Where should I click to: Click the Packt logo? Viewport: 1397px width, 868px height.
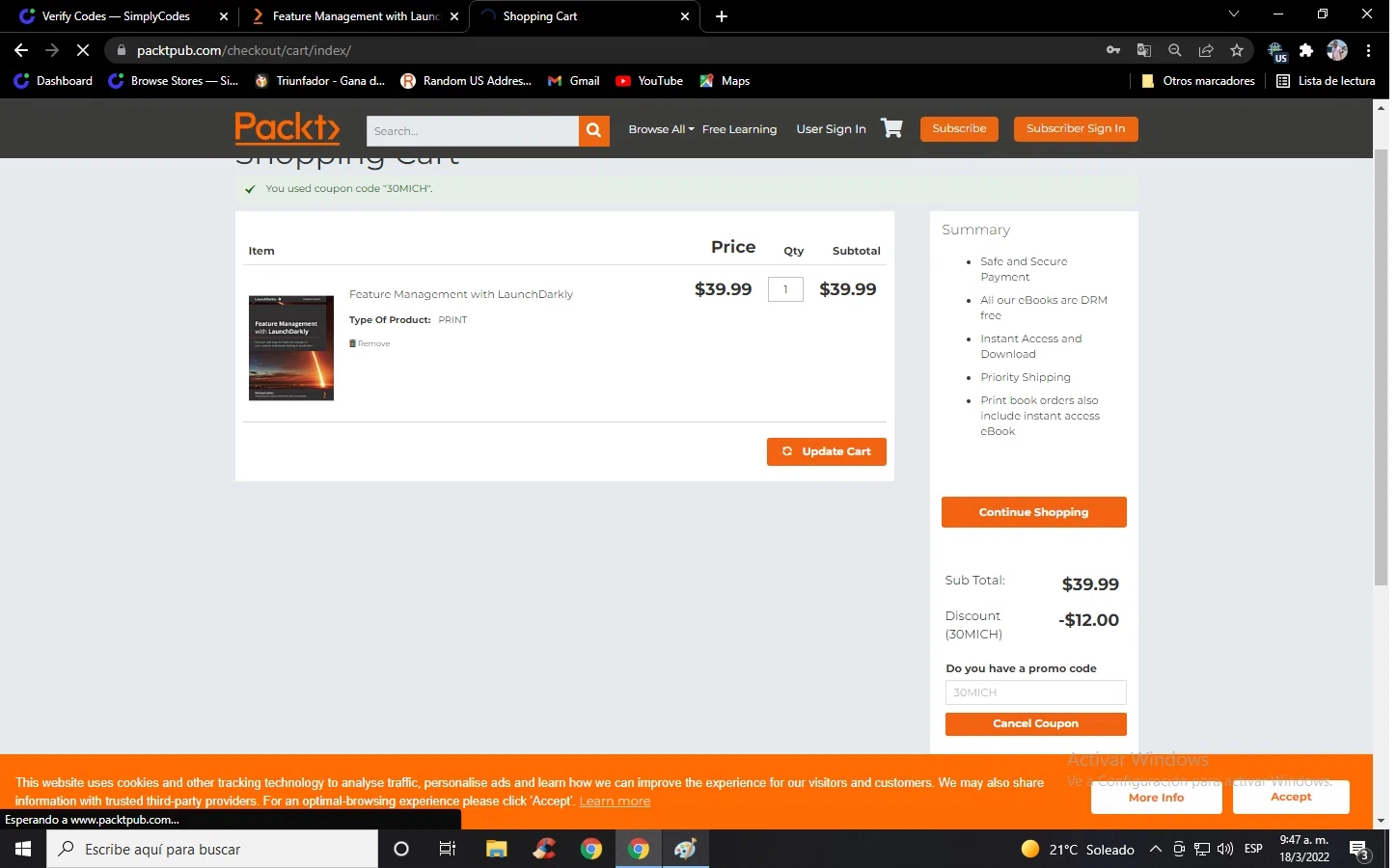coord(288,128)
